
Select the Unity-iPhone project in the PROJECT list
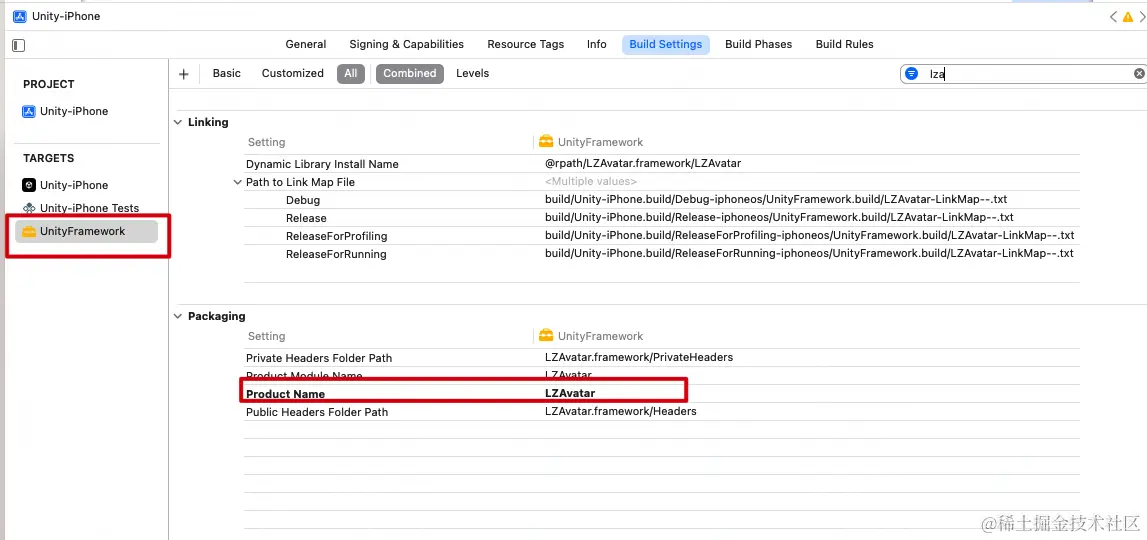(74, 111)
